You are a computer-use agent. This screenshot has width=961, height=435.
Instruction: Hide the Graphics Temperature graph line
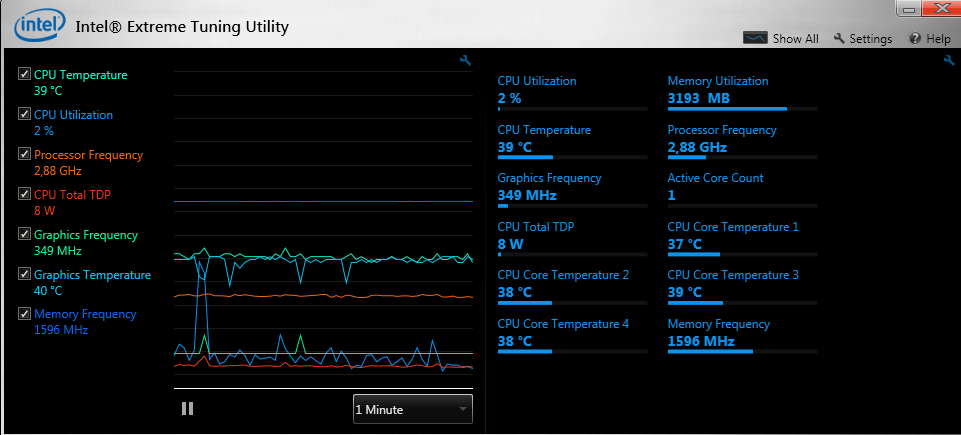(x=24, y=274)
